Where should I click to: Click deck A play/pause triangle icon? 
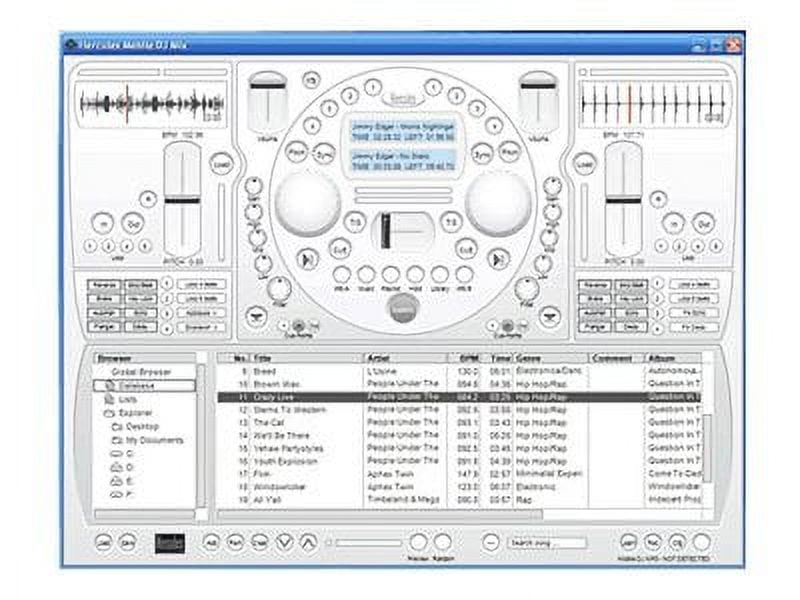308,260
